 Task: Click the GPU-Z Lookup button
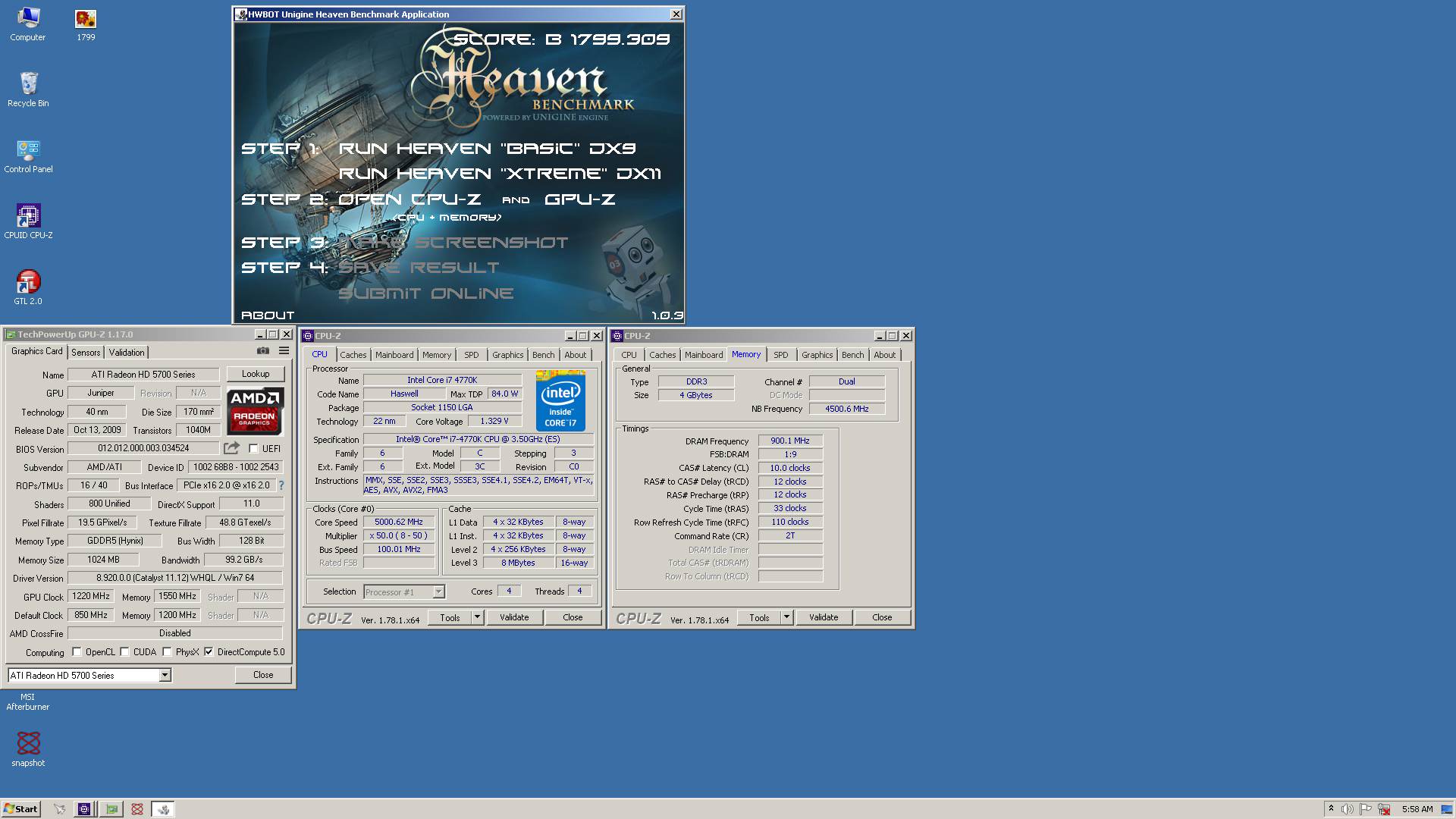point(256,374)
